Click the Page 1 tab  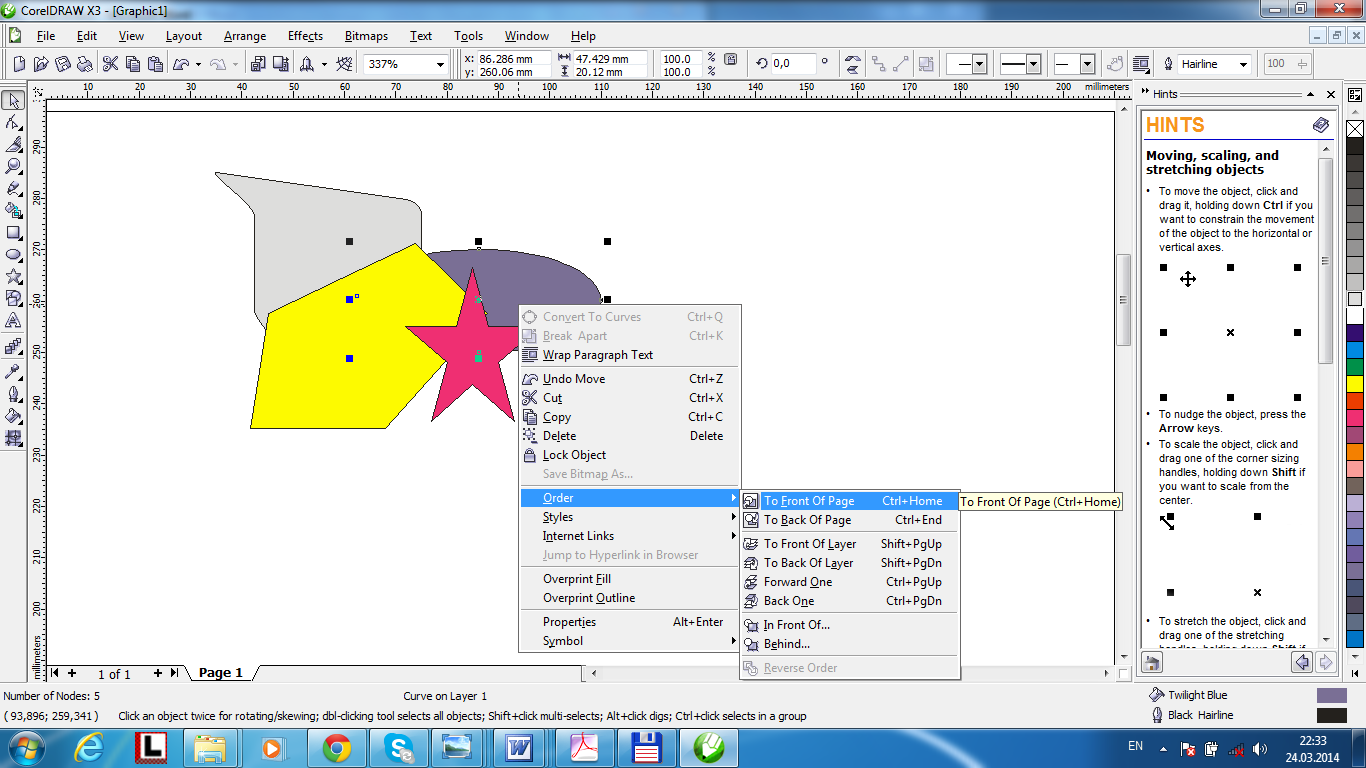point(221,673)
